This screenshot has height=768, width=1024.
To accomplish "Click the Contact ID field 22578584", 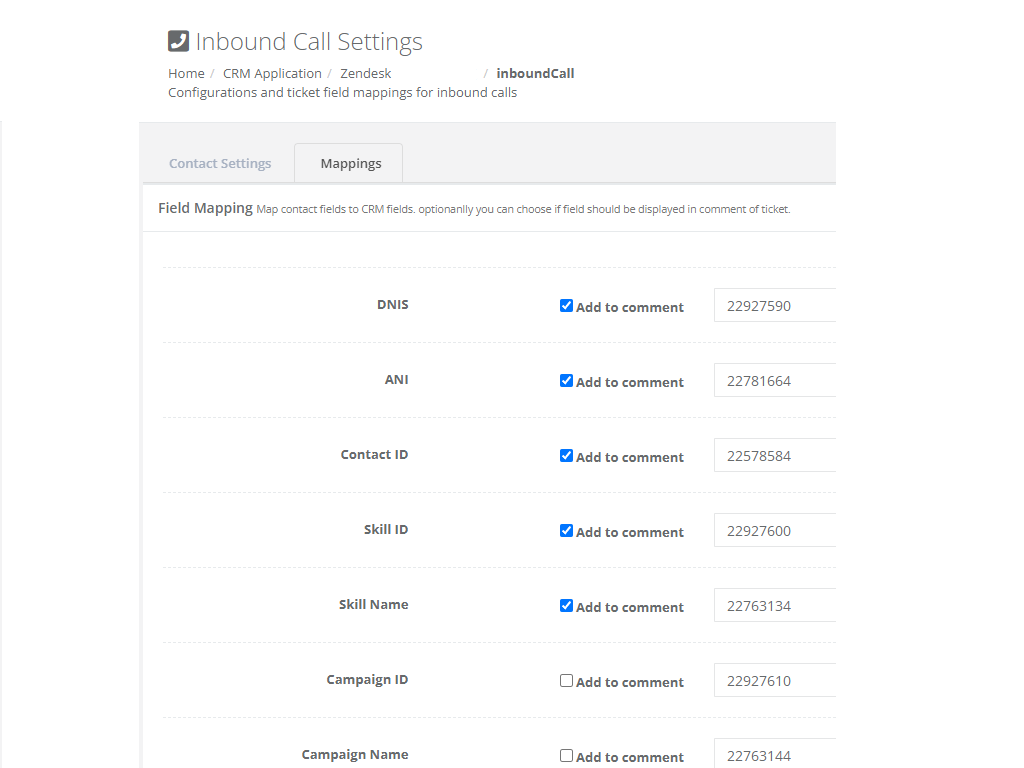I will (x=774, y=456).
